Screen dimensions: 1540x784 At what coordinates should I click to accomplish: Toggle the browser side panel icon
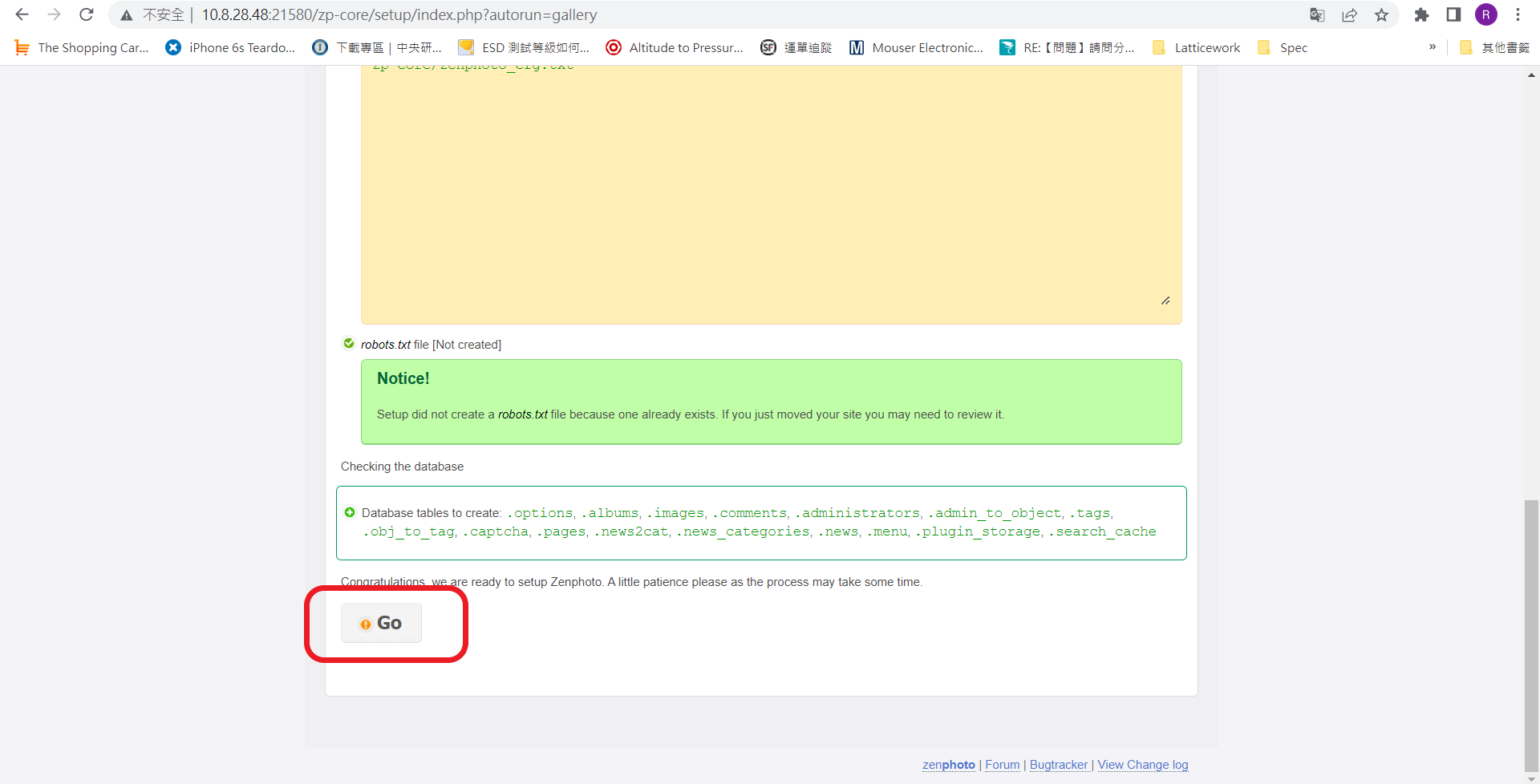[x=1453, y=14]
